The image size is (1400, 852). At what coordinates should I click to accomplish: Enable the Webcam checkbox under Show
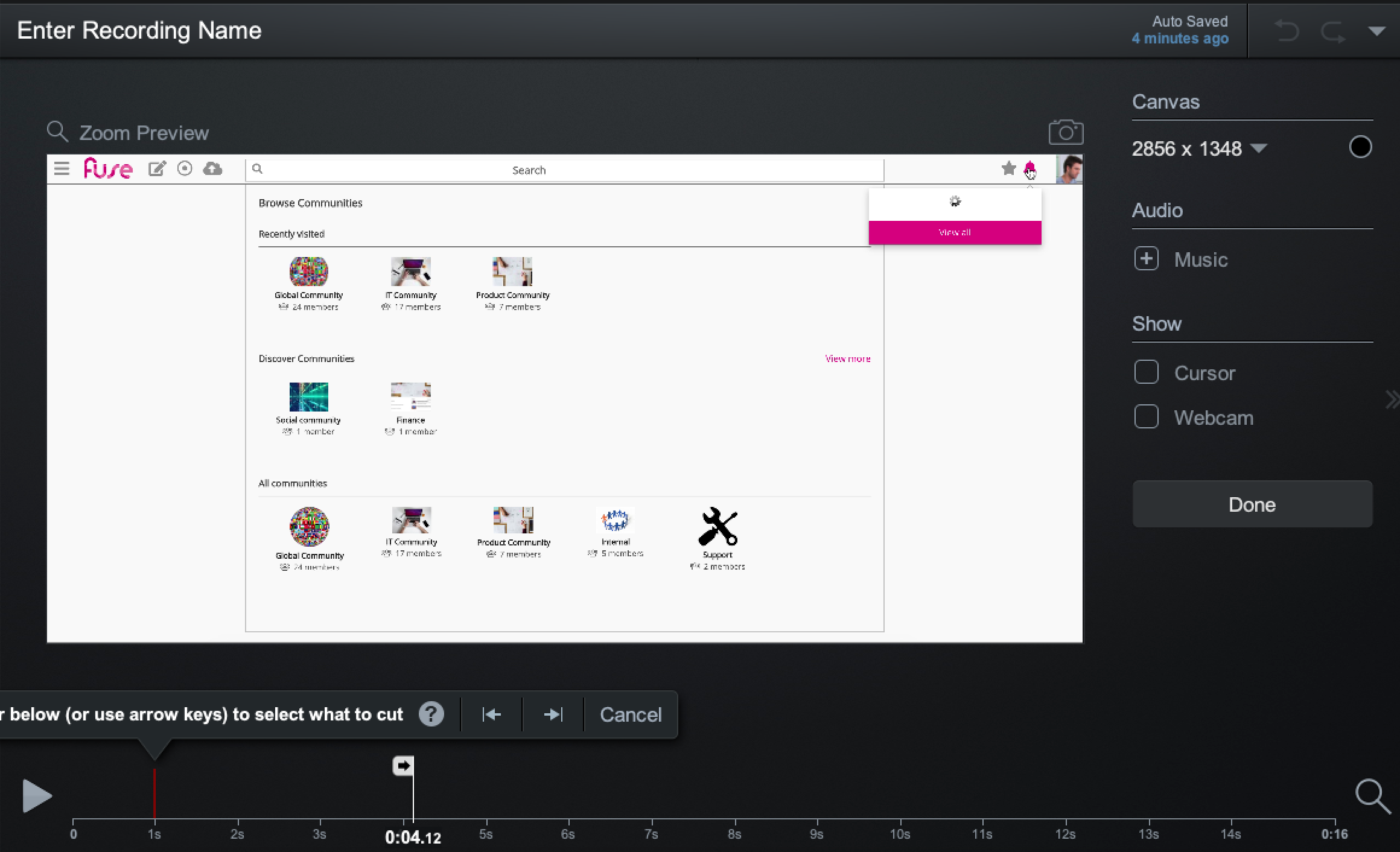tap(1146, 416)
